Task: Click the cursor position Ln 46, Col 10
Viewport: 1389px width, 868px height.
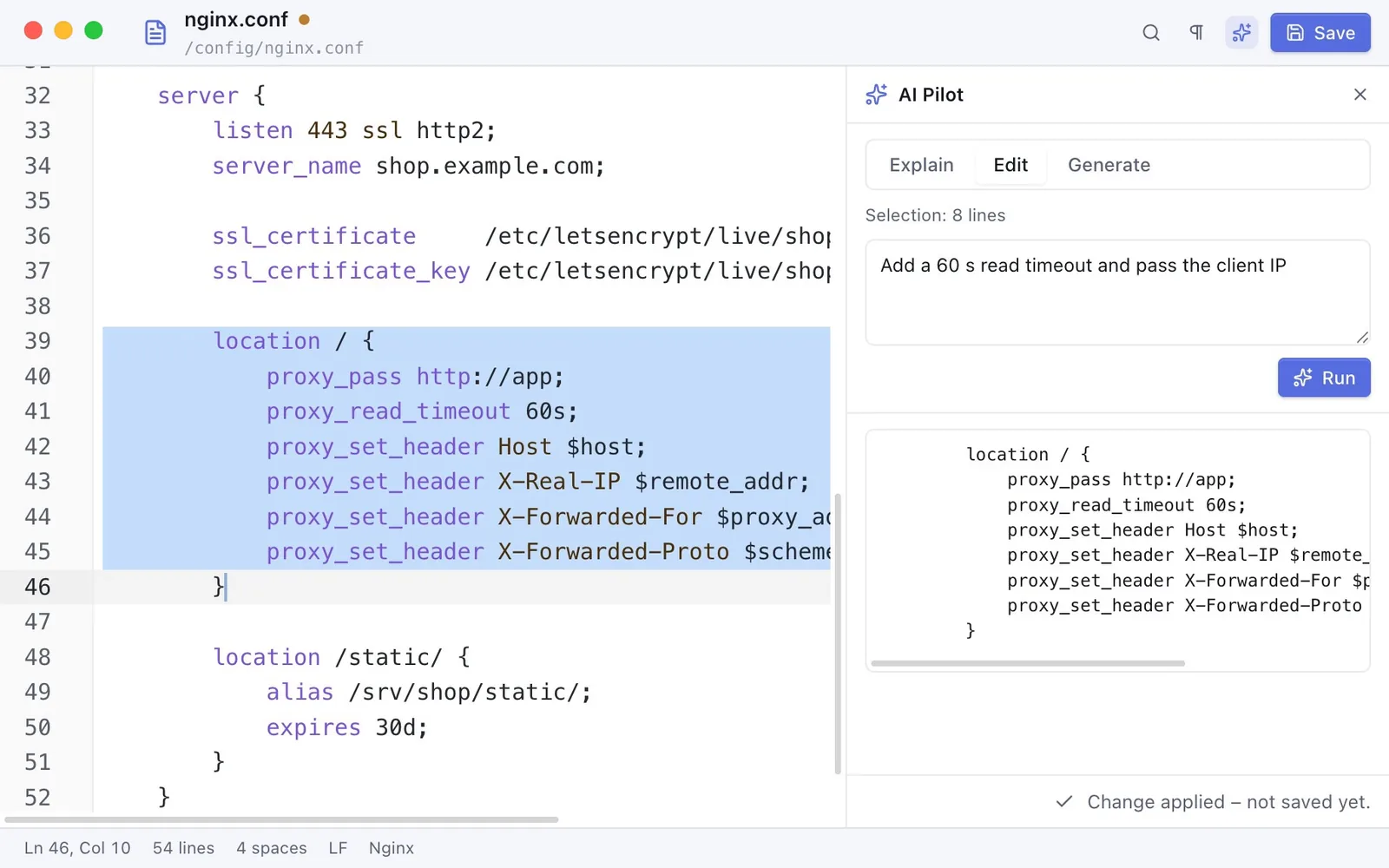Action: click(x=77, y=848)
